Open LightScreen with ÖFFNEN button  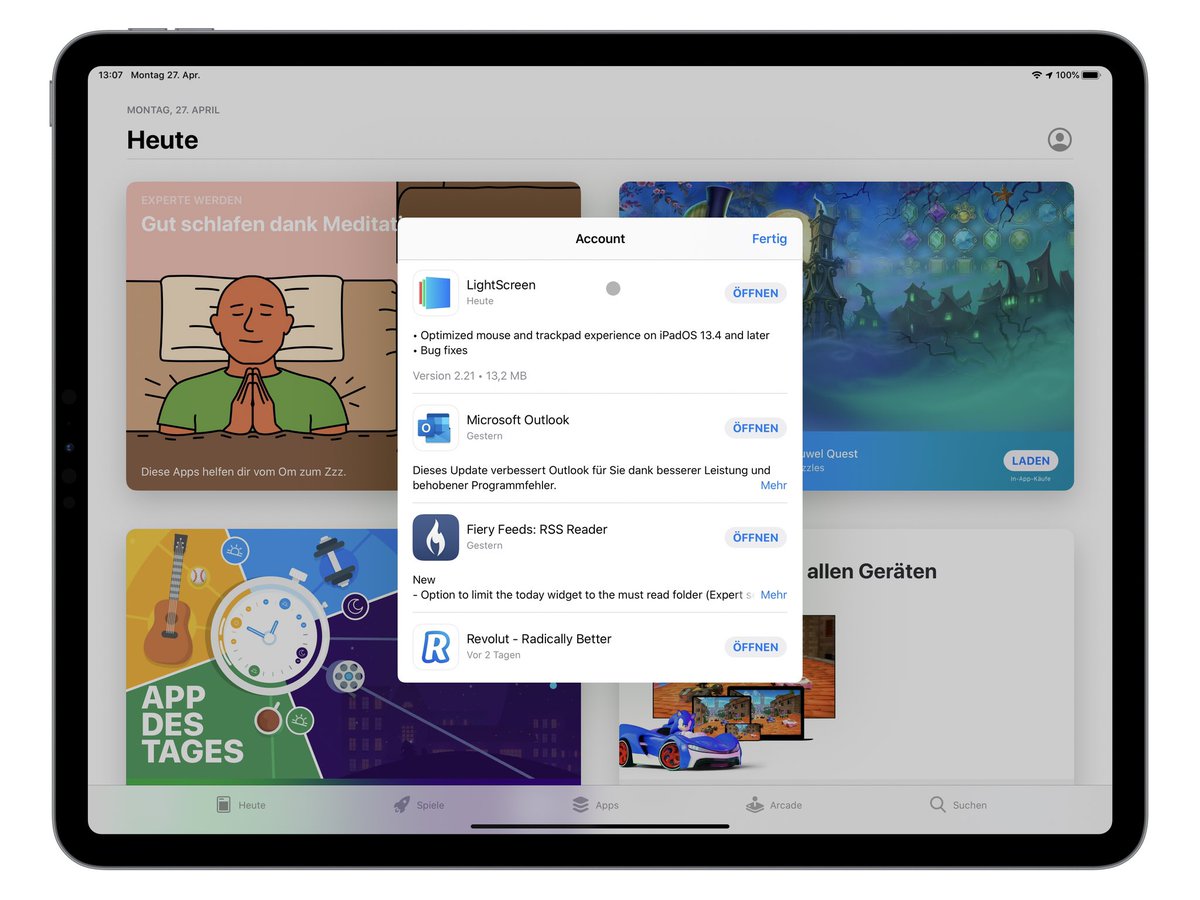(x=755, y=293)
